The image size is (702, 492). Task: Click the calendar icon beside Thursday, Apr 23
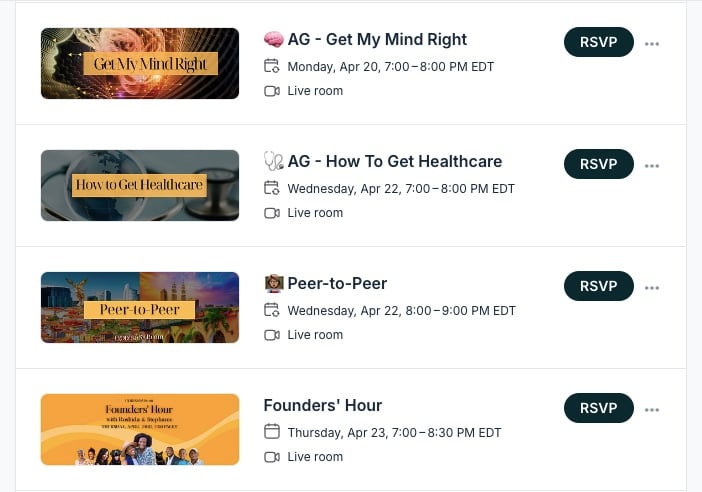(271, 433)
